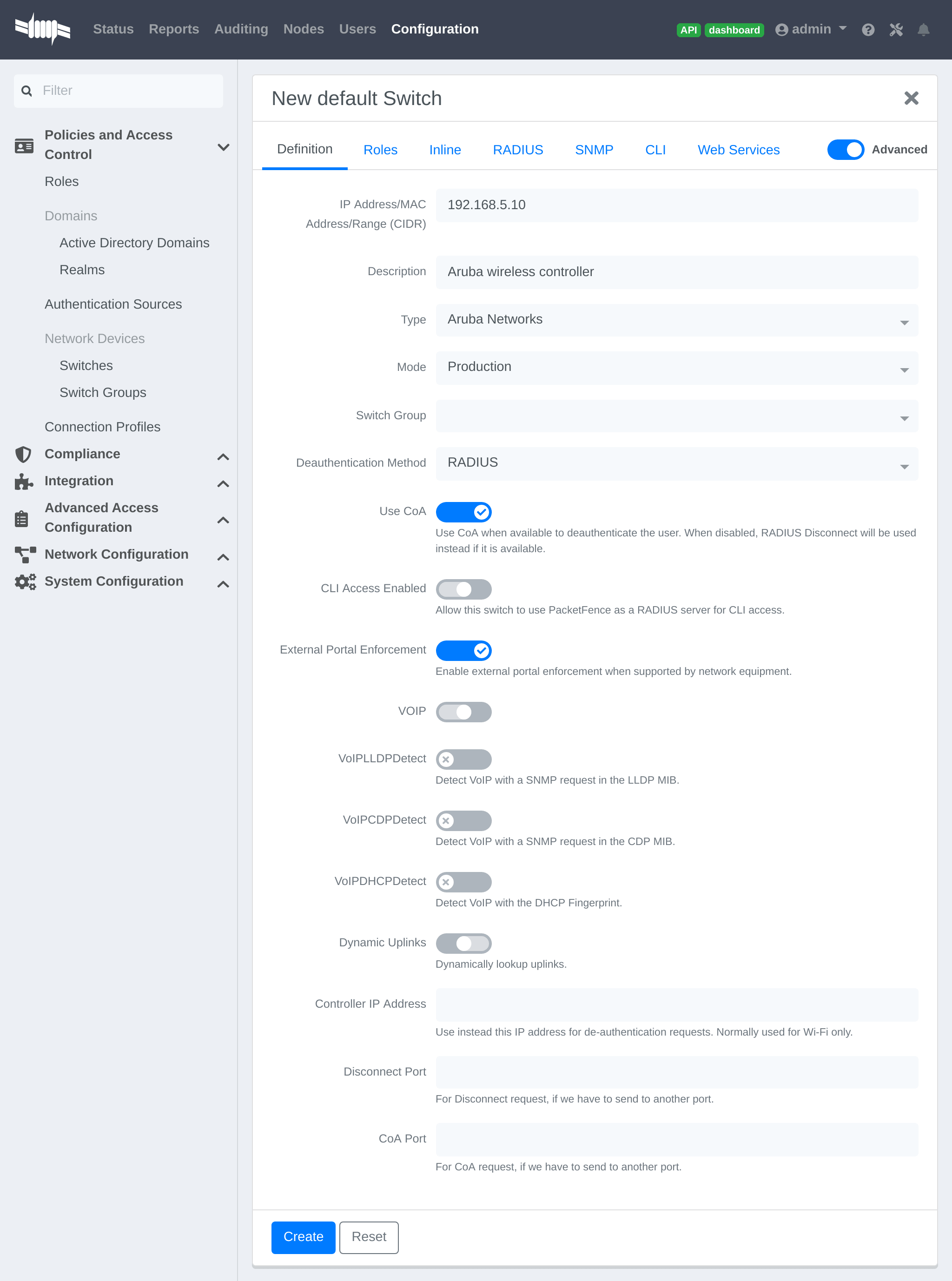952x1281 pixels.
Task: Toggle the Dynamic Uplinks switch
Action: click(x=463, y=943)
